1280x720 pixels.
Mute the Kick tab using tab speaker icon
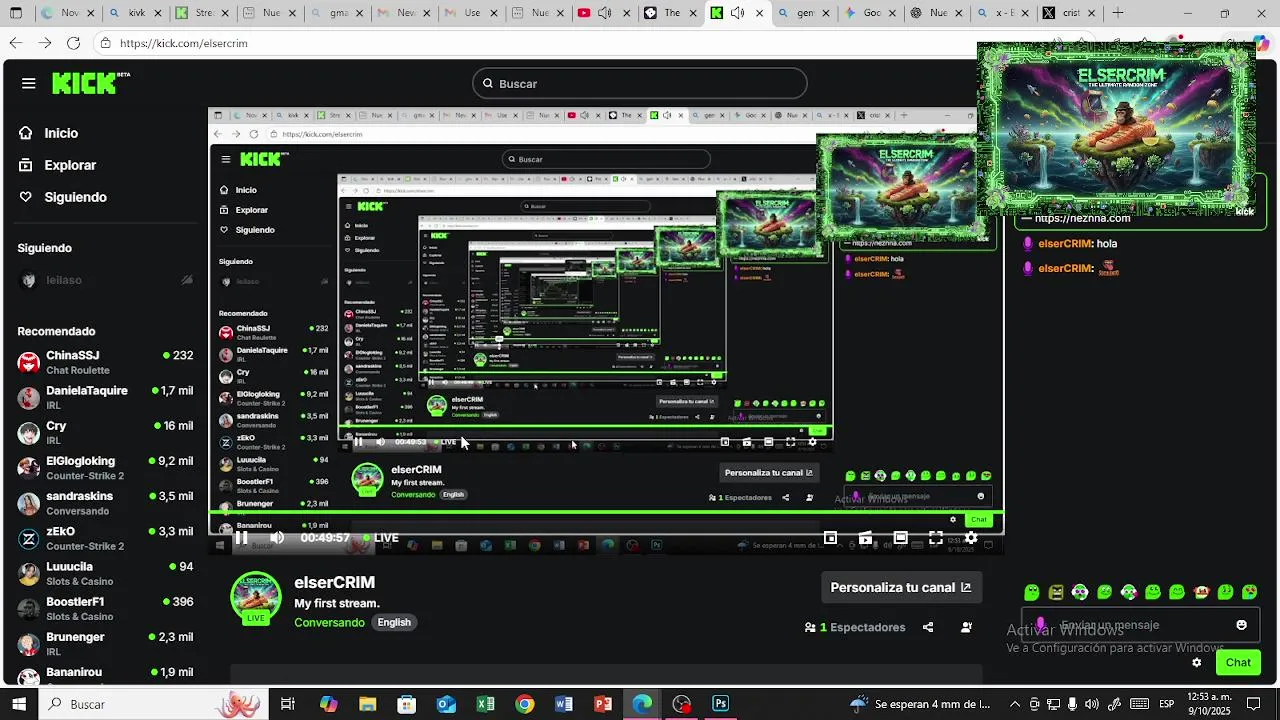point(738,13)
